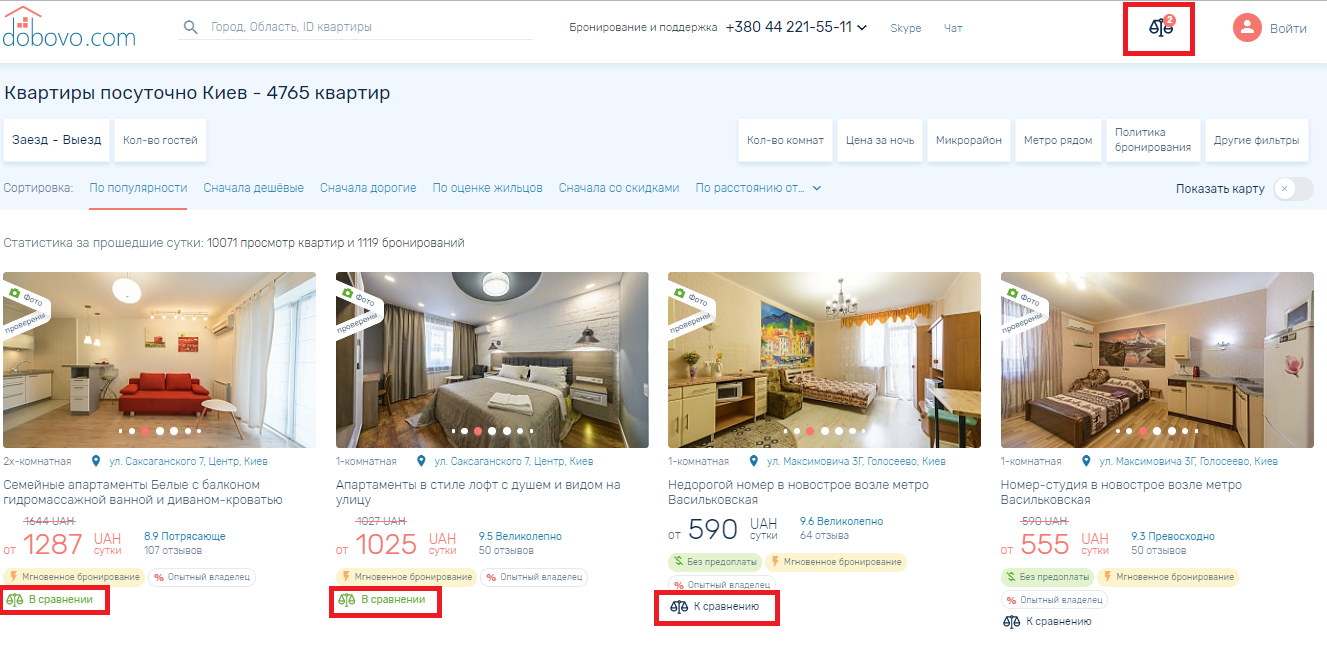1327x654 pixels.
Task: Click location pin of the 1025 UAH listing
Action: (423, 461)
